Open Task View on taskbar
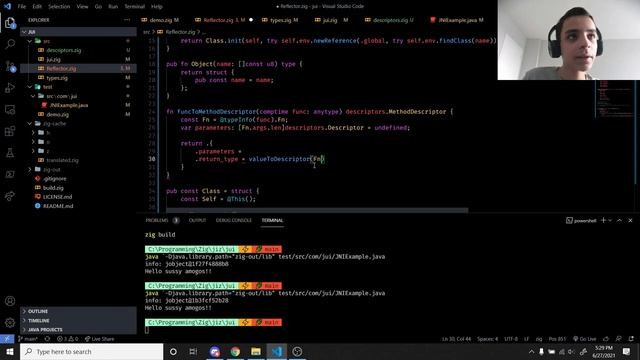The width and height of the screenshot is (640, 360). 193,351
